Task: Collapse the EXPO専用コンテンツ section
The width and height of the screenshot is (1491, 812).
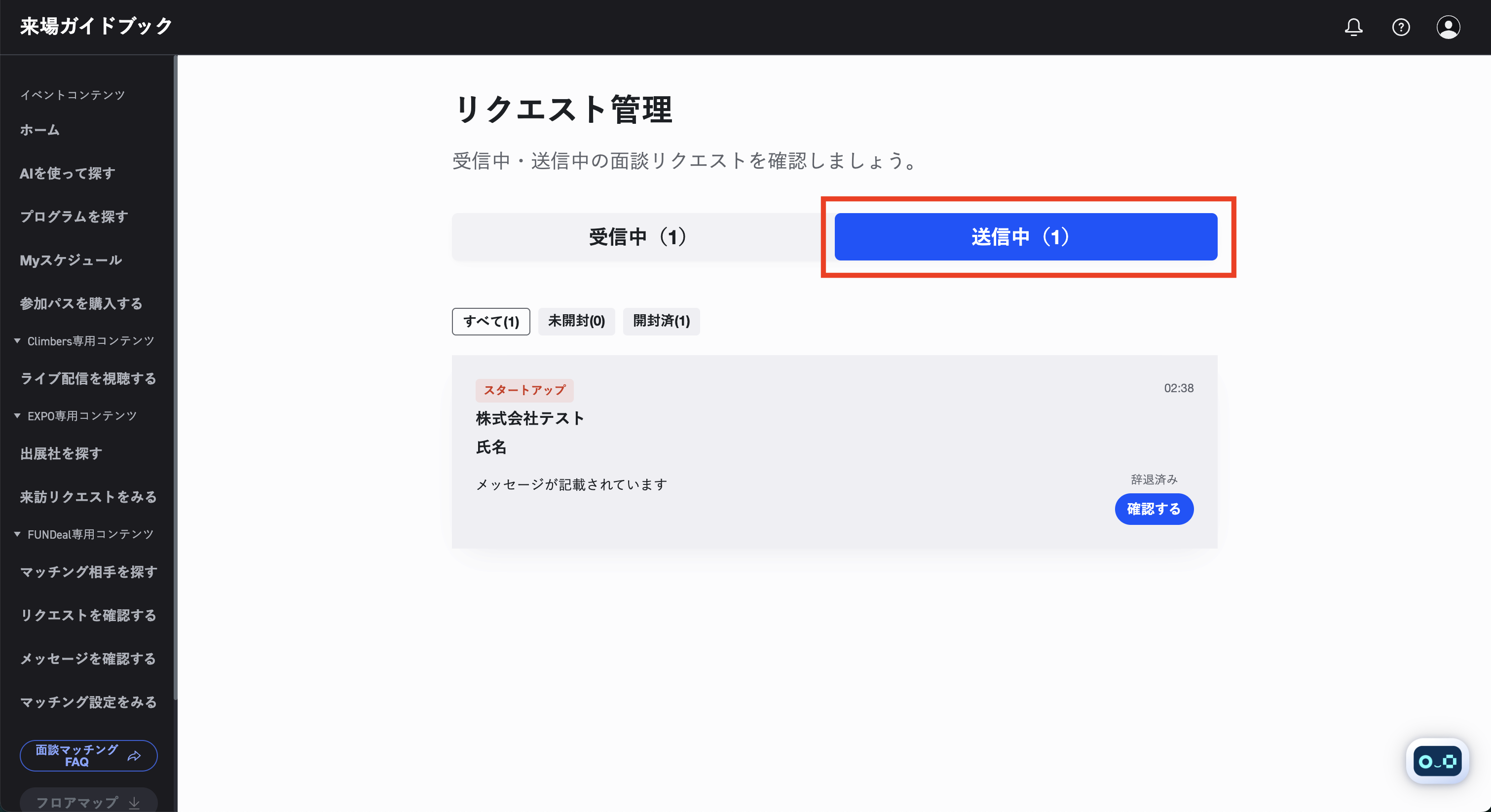Action: point(17,415)
